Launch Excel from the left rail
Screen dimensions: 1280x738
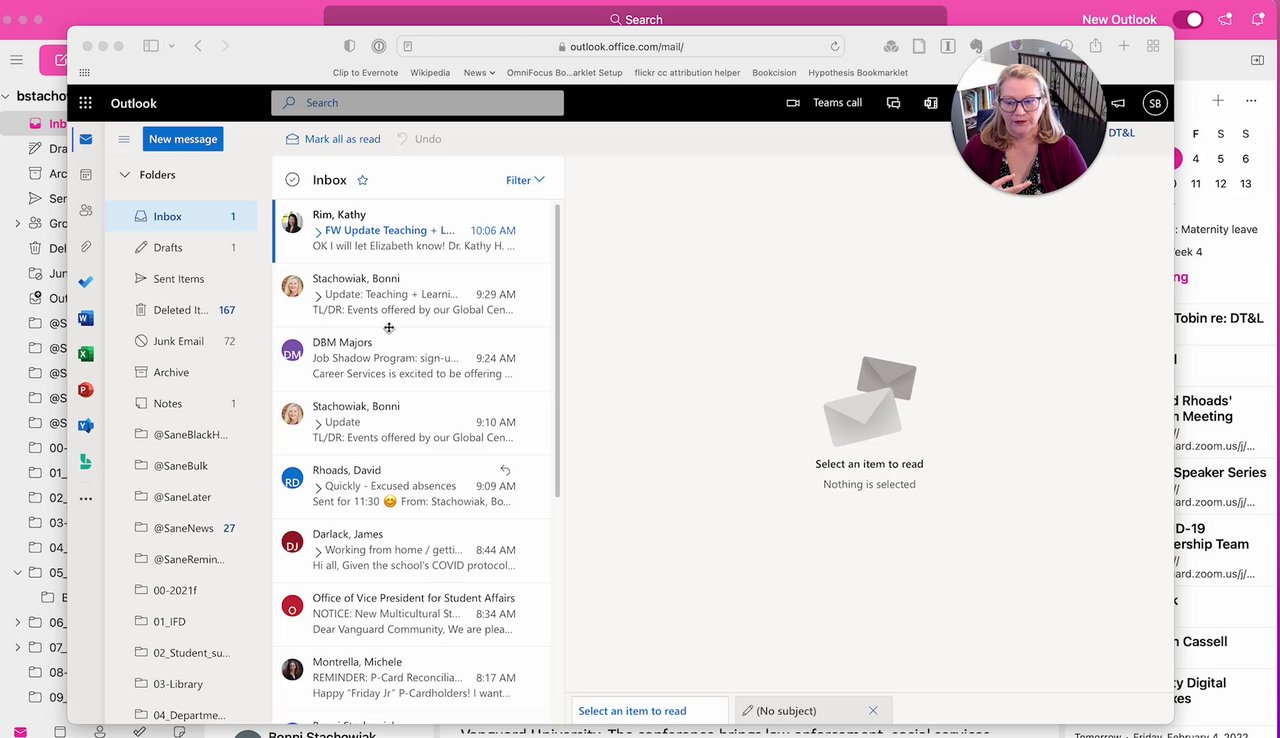tap(86, 354)
